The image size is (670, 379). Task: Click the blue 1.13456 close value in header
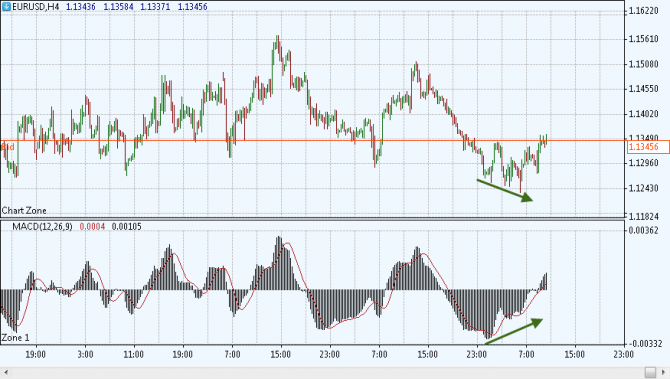coord(192,7)
